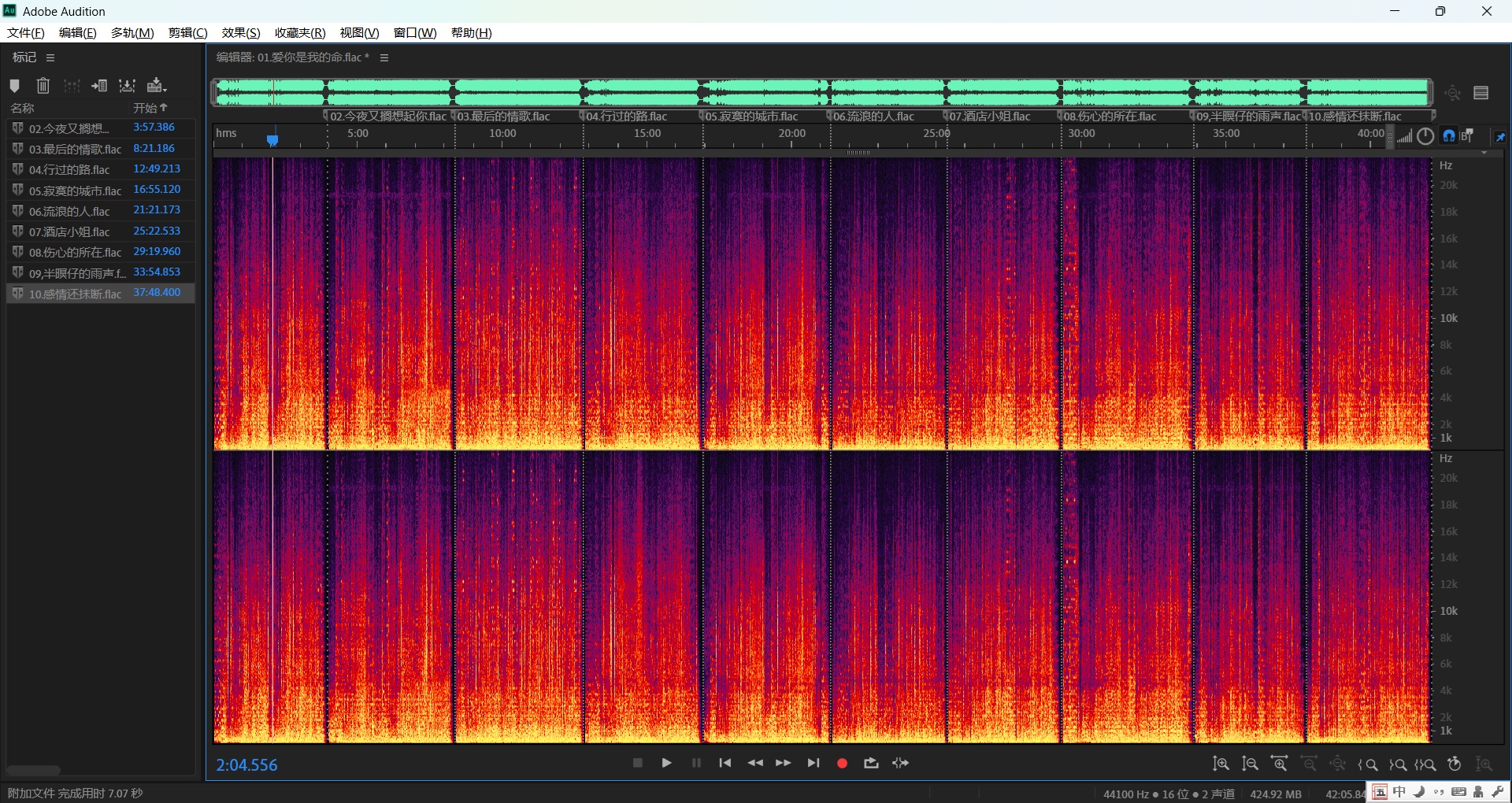This screenshot has height=803, width=1512.
Task: Click the blue playhead on the timeline
Action: (272, 140)
